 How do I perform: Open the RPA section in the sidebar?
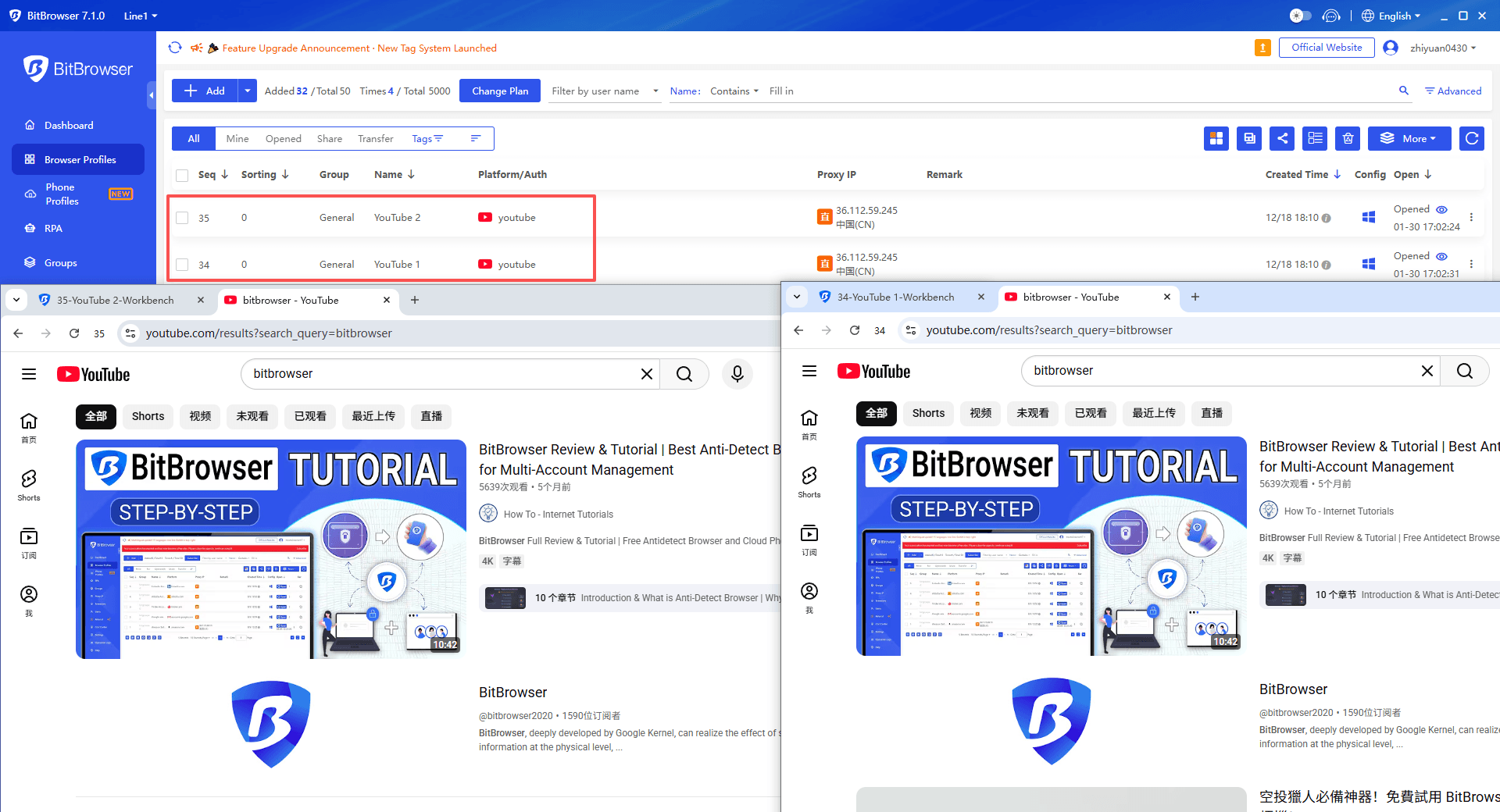[x=54, y=228]
